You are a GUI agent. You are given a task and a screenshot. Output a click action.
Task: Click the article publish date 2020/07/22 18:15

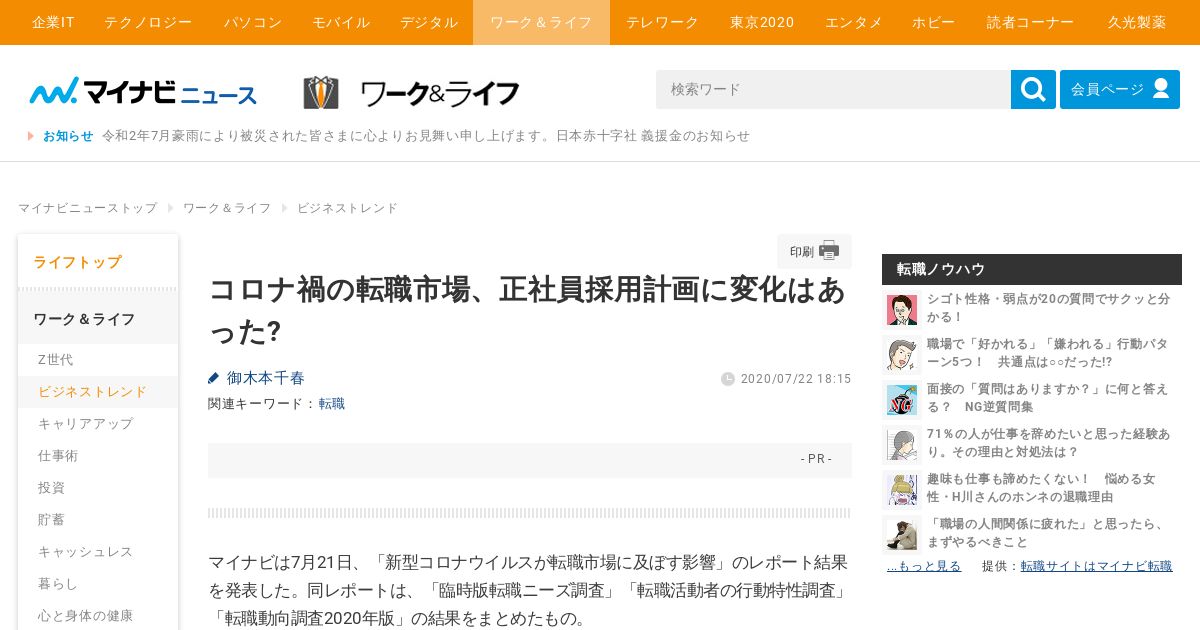(796, 379)
